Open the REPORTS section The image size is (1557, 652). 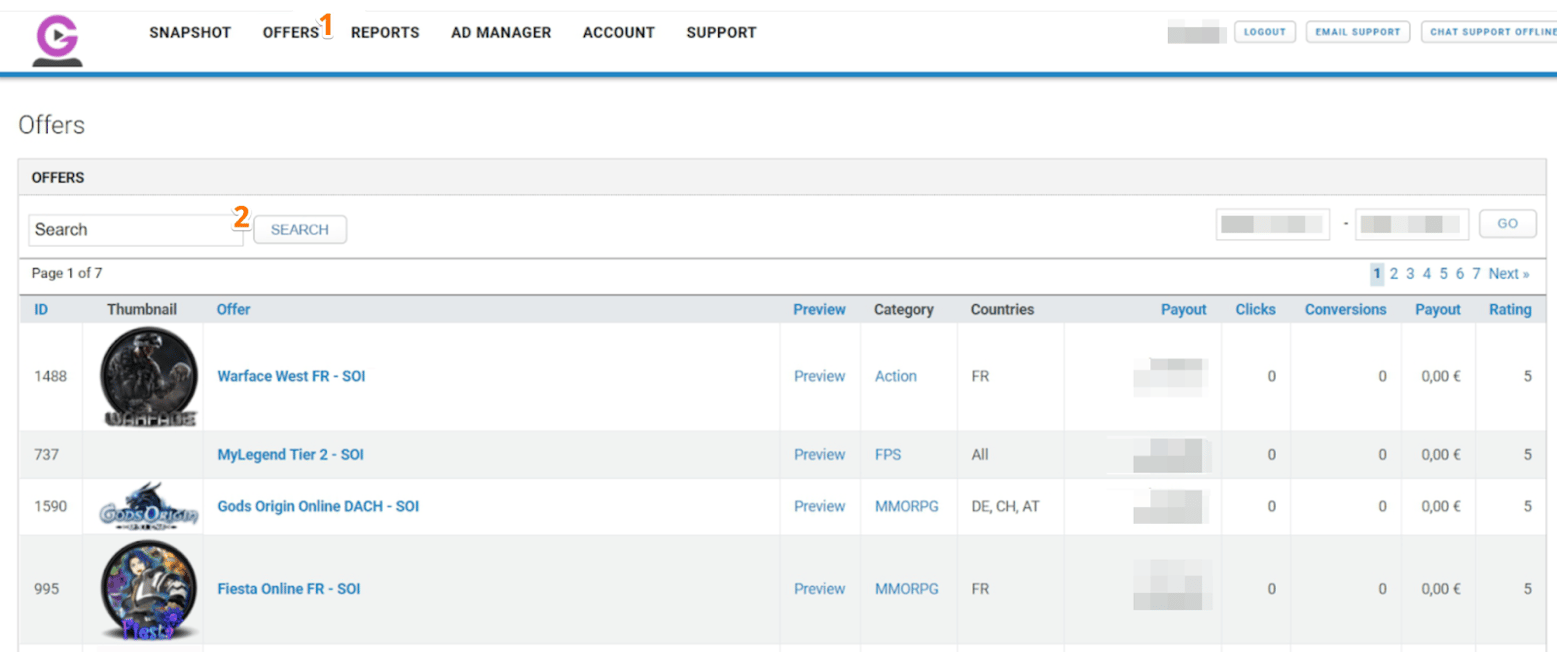[x=385, y=32]
